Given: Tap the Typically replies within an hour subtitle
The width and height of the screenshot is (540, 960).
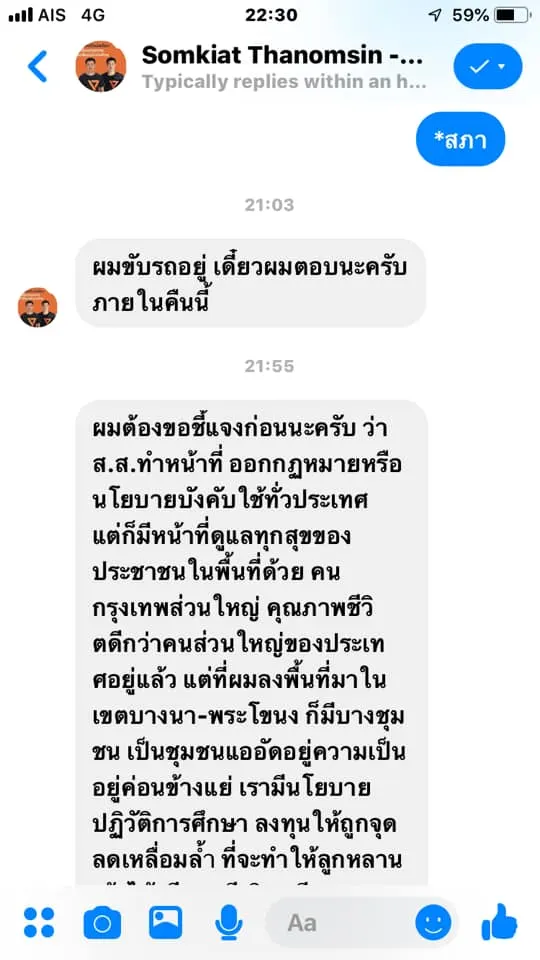Looking at the screenshot, I should coord(284,81).
